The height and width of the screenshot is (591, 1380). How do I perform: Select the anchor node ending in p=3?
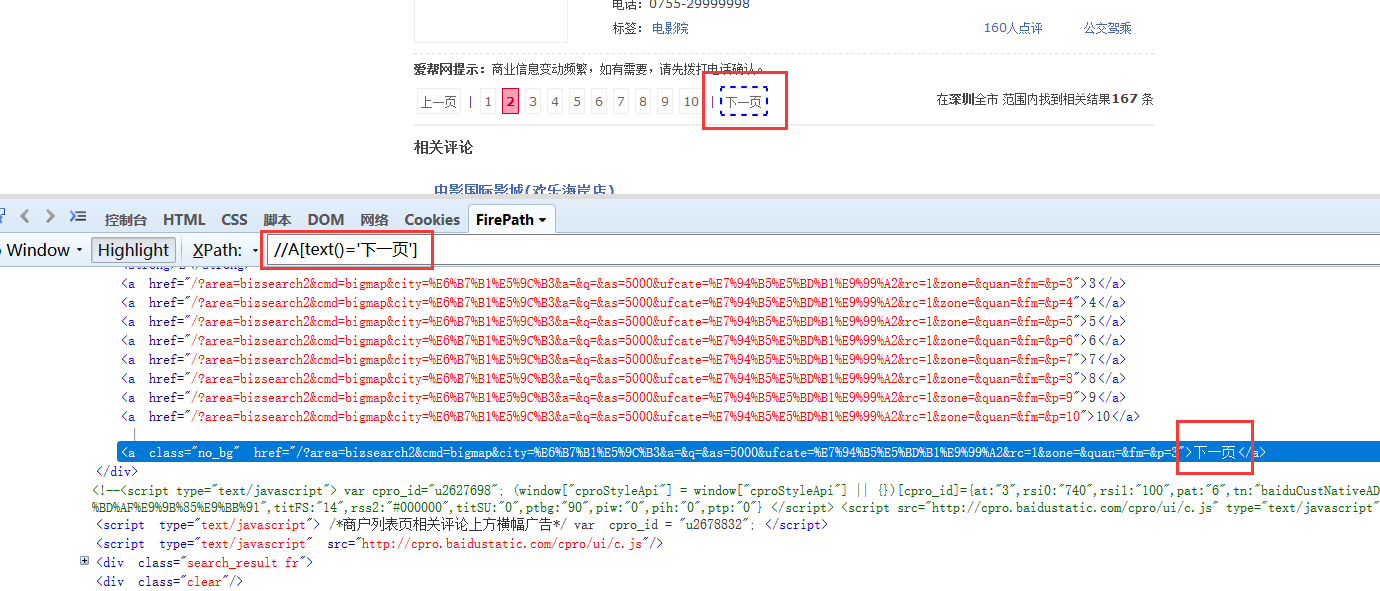[x=625, y=283]
